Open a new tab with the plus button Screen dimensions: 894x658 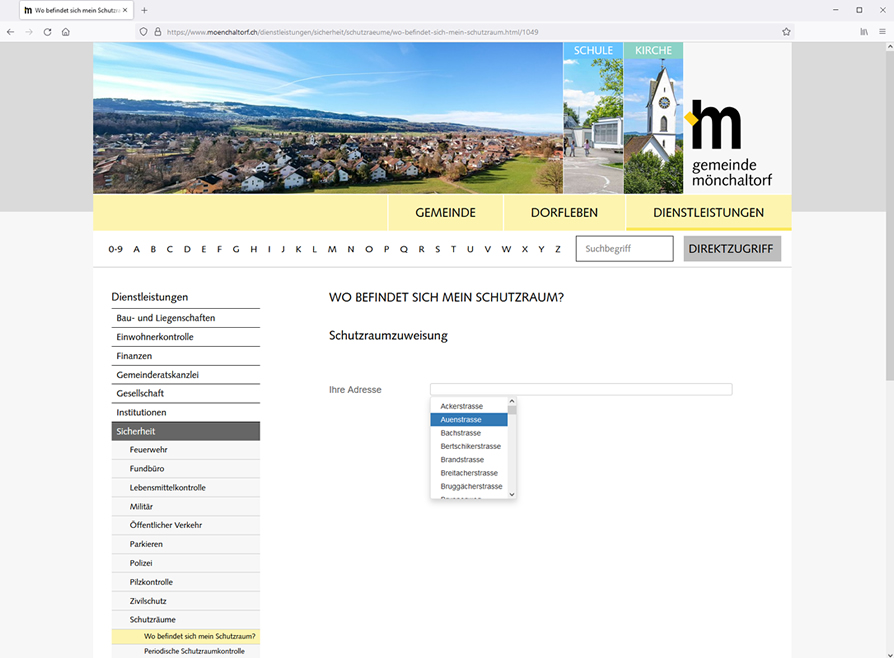[144, 10]
